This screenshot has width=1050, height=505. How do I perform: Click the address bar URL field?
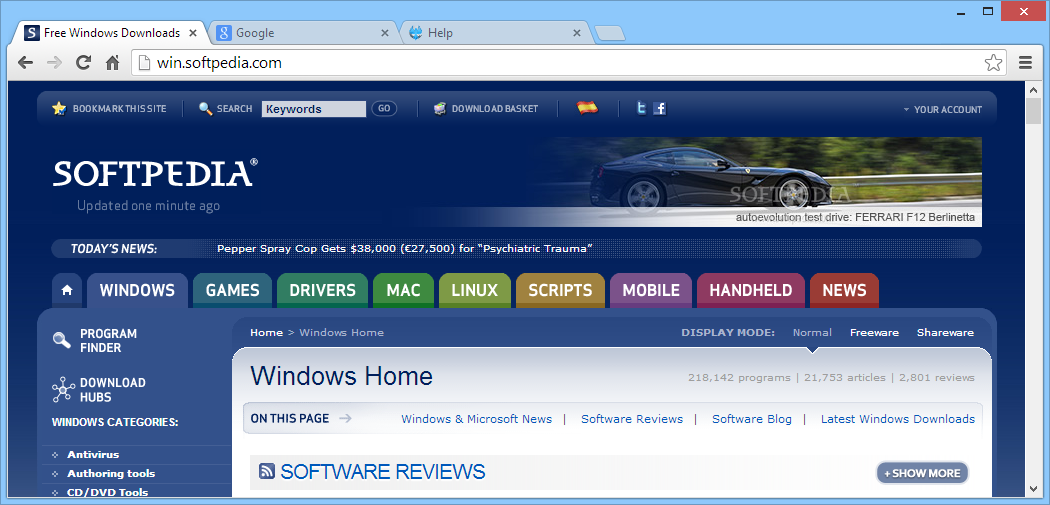(x=567, y=63)
